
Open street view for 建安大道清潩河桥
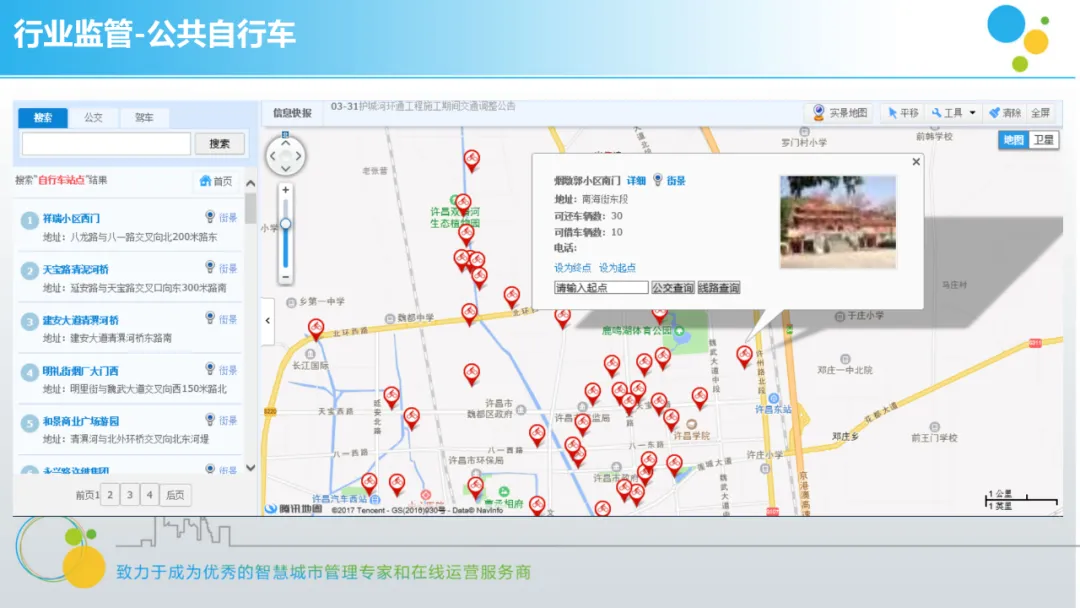(221, 319)
